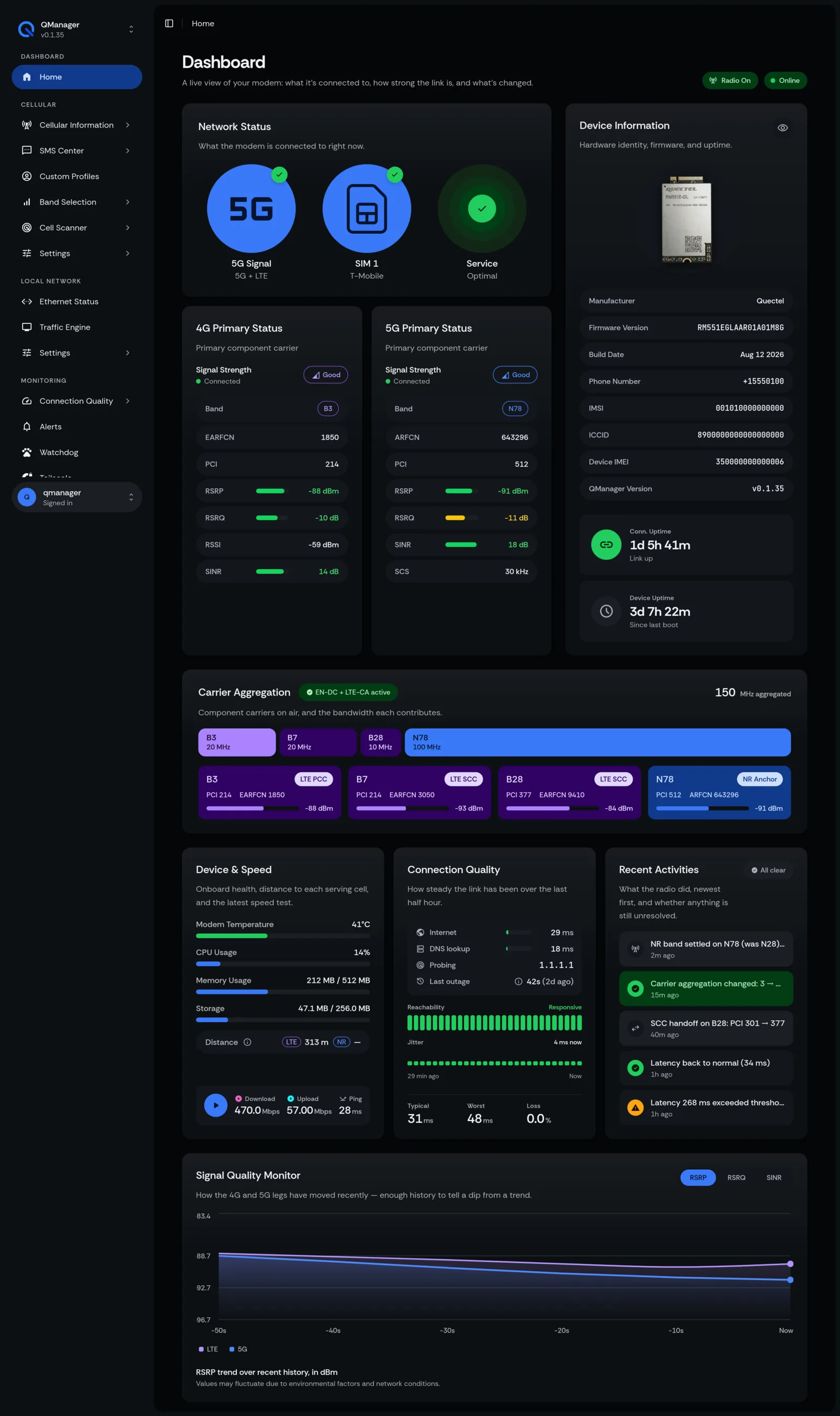Expand the Cellular Information menu
840x1416 pixels.
[x=77, y=125]
